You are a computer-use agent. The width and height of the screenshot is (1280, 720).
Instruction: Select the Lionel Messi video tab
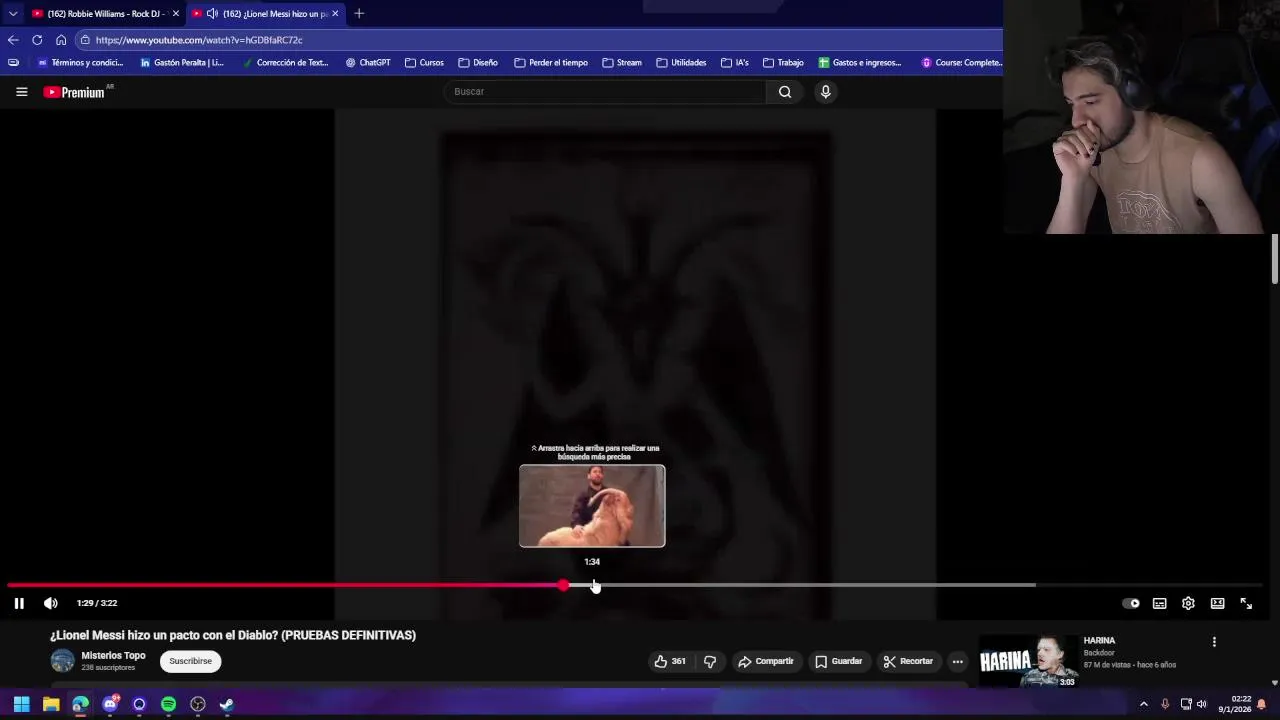click(266, 13)
